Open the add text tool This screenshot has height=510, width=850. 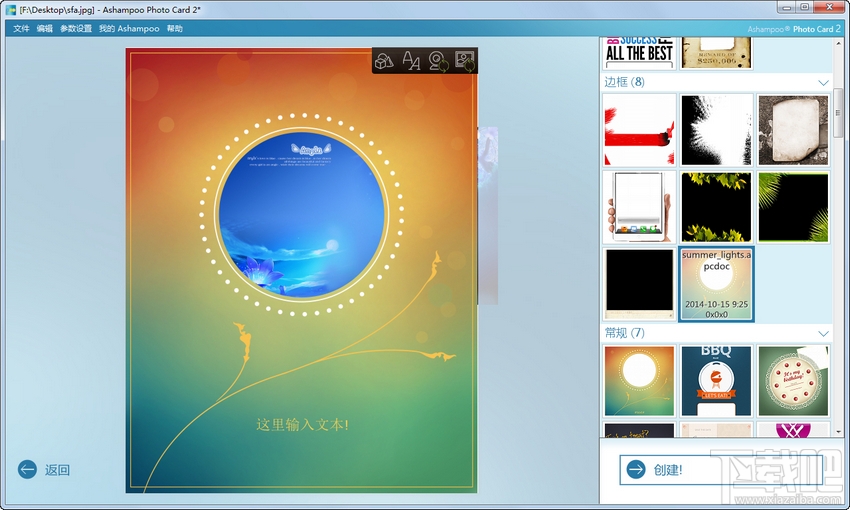coord(411,61)
